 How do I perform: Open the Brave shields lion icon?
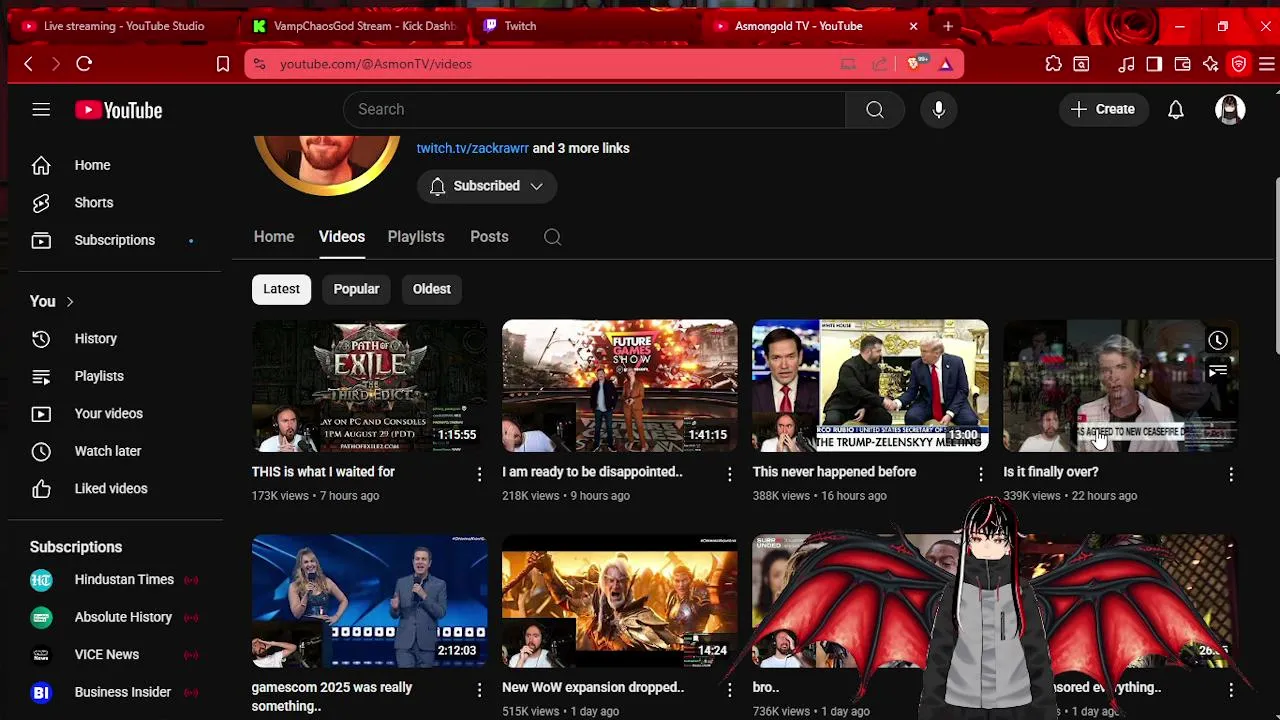[915, 64]
